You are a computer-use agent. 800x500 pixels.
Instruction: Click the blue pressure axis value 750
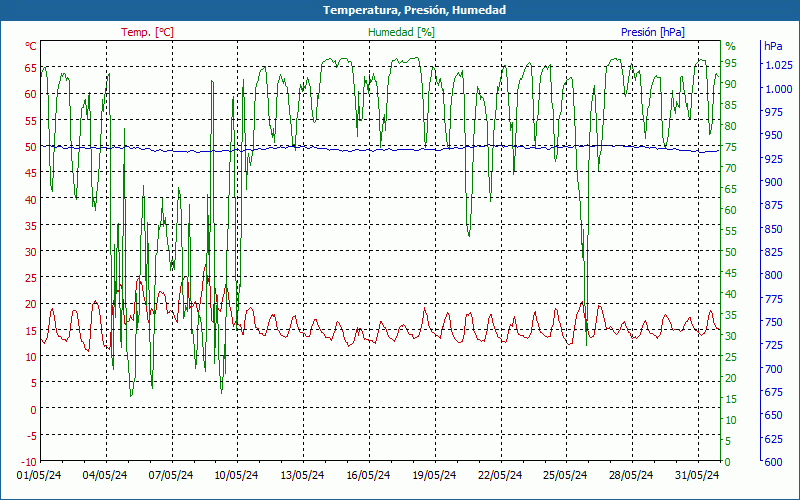(x=774, y=322)
